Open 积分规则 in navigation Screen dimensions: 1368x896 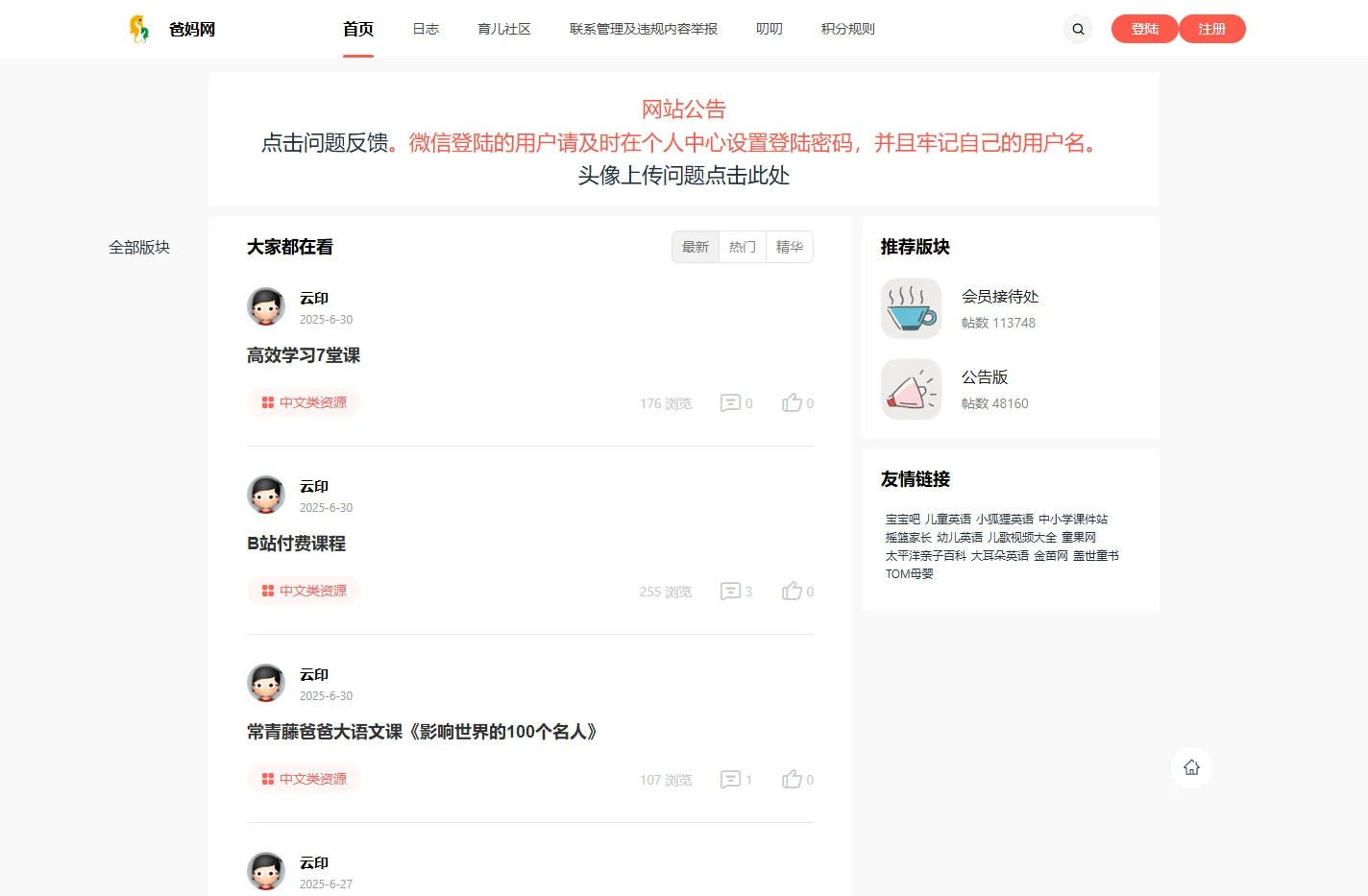[848, 29]
